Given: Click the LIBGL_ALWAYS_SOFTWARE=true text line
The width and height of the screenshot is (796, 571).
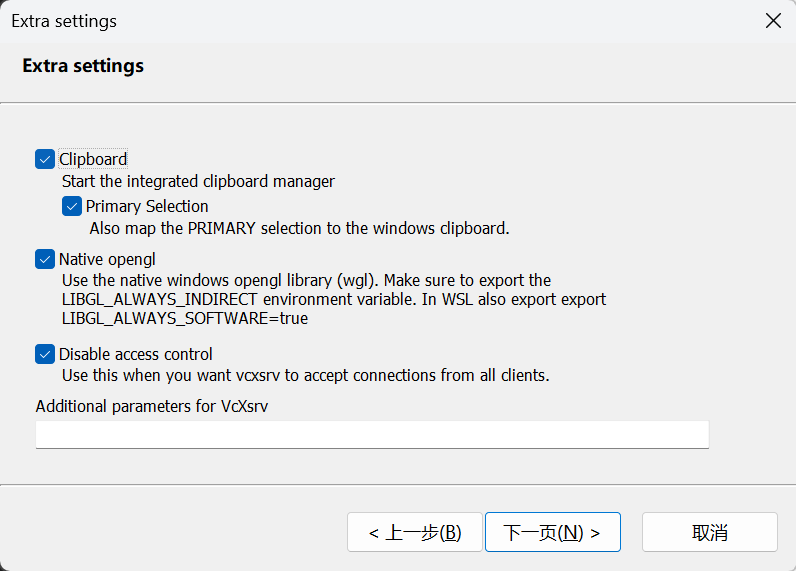Looking at the screenshot, I should pos(185,318).
